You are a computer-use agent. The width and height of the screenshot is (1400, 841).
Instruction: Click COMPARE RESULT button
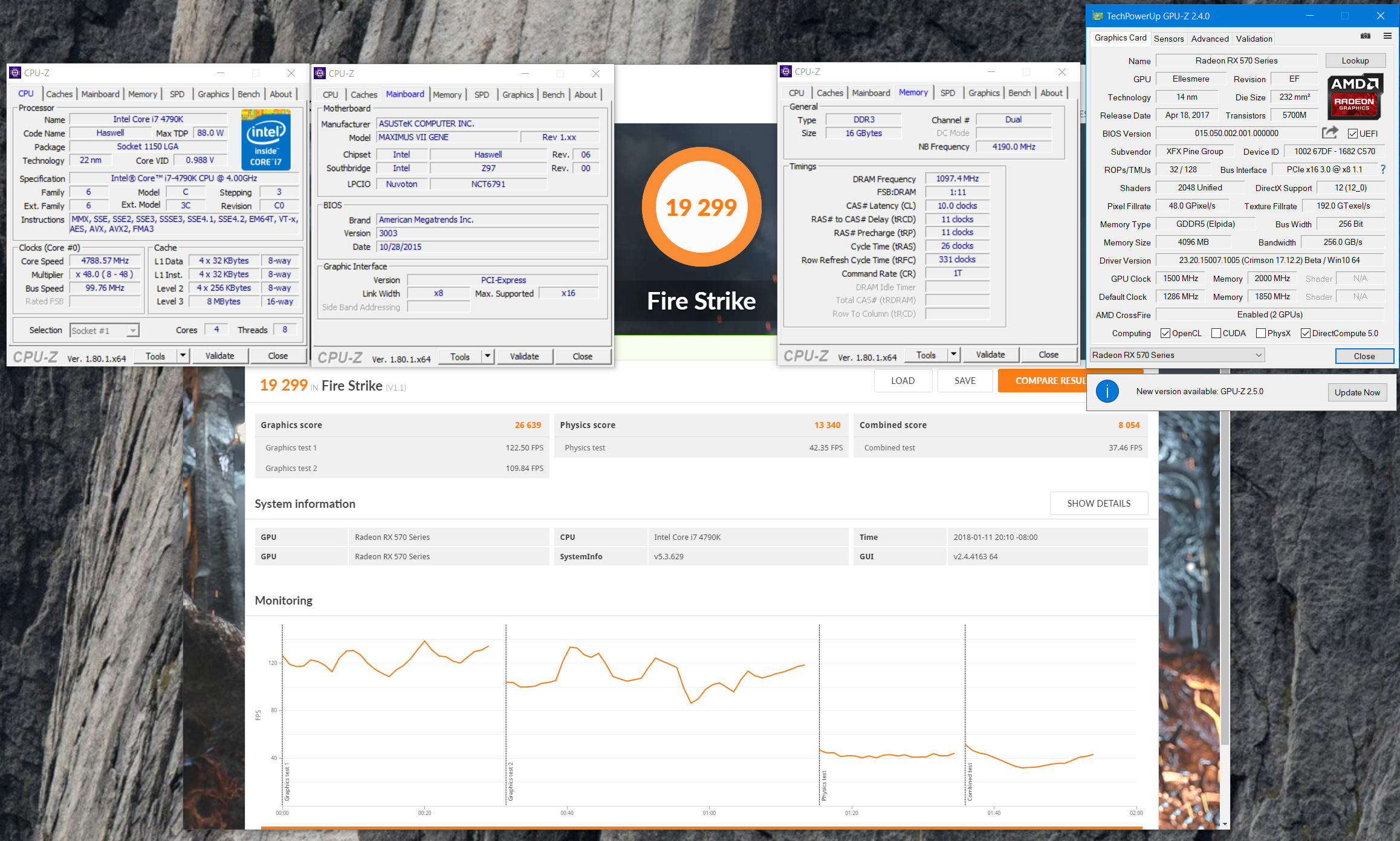(1042, 381)
